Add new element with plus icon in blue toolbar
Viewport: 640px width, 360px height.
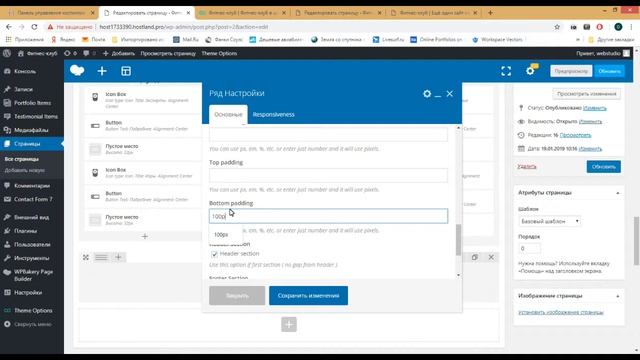click(x=102, y=71)
